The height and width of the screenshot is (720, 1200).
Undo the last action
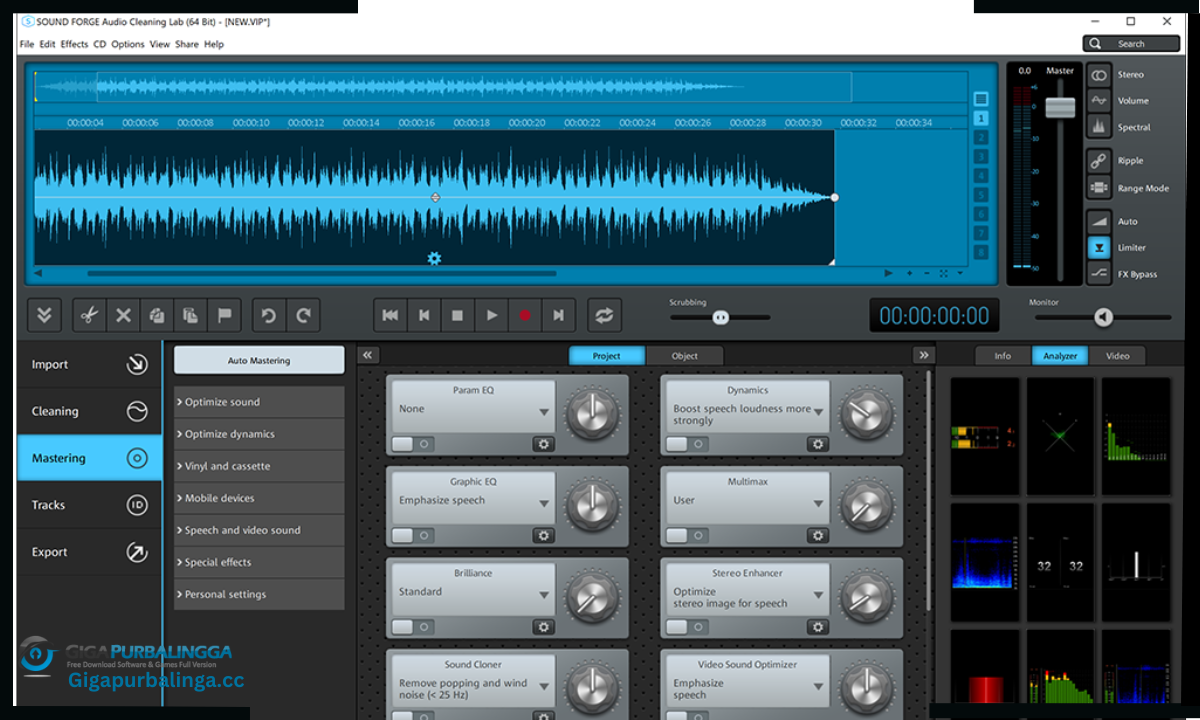click(x=268, y=315)
